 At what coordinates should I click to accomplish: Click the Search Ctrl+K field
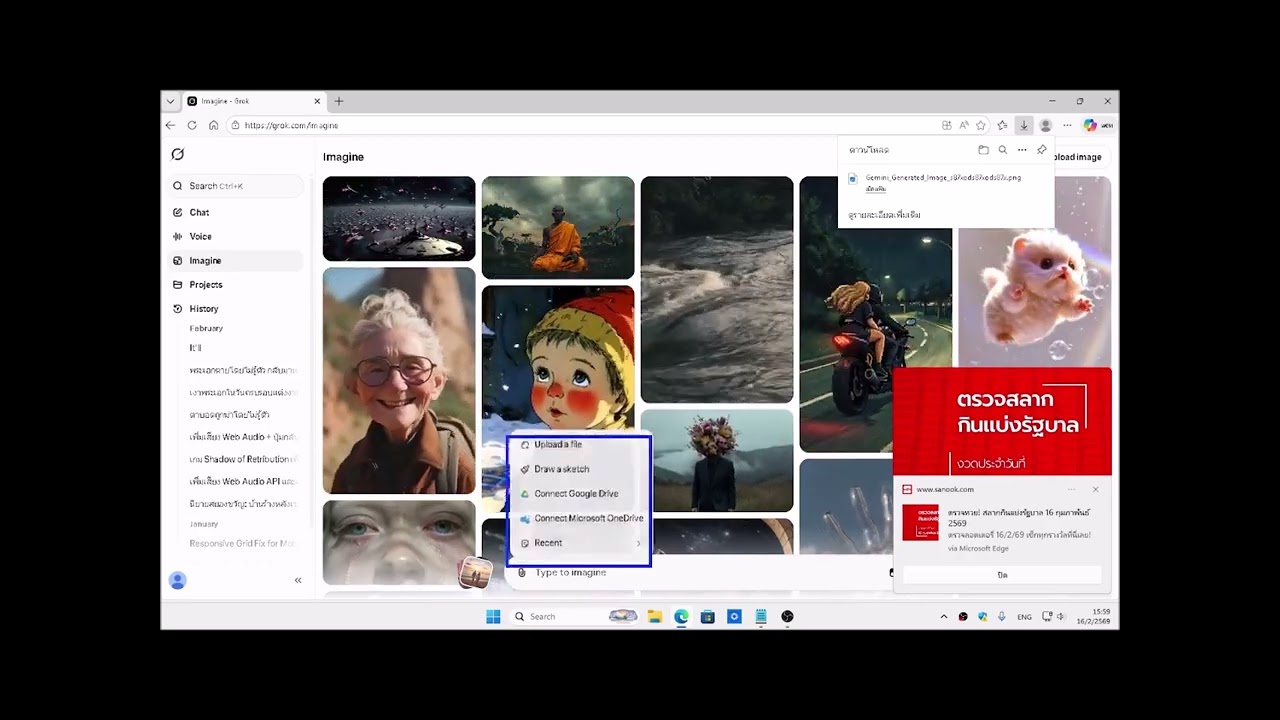click(x=237, y=186)
